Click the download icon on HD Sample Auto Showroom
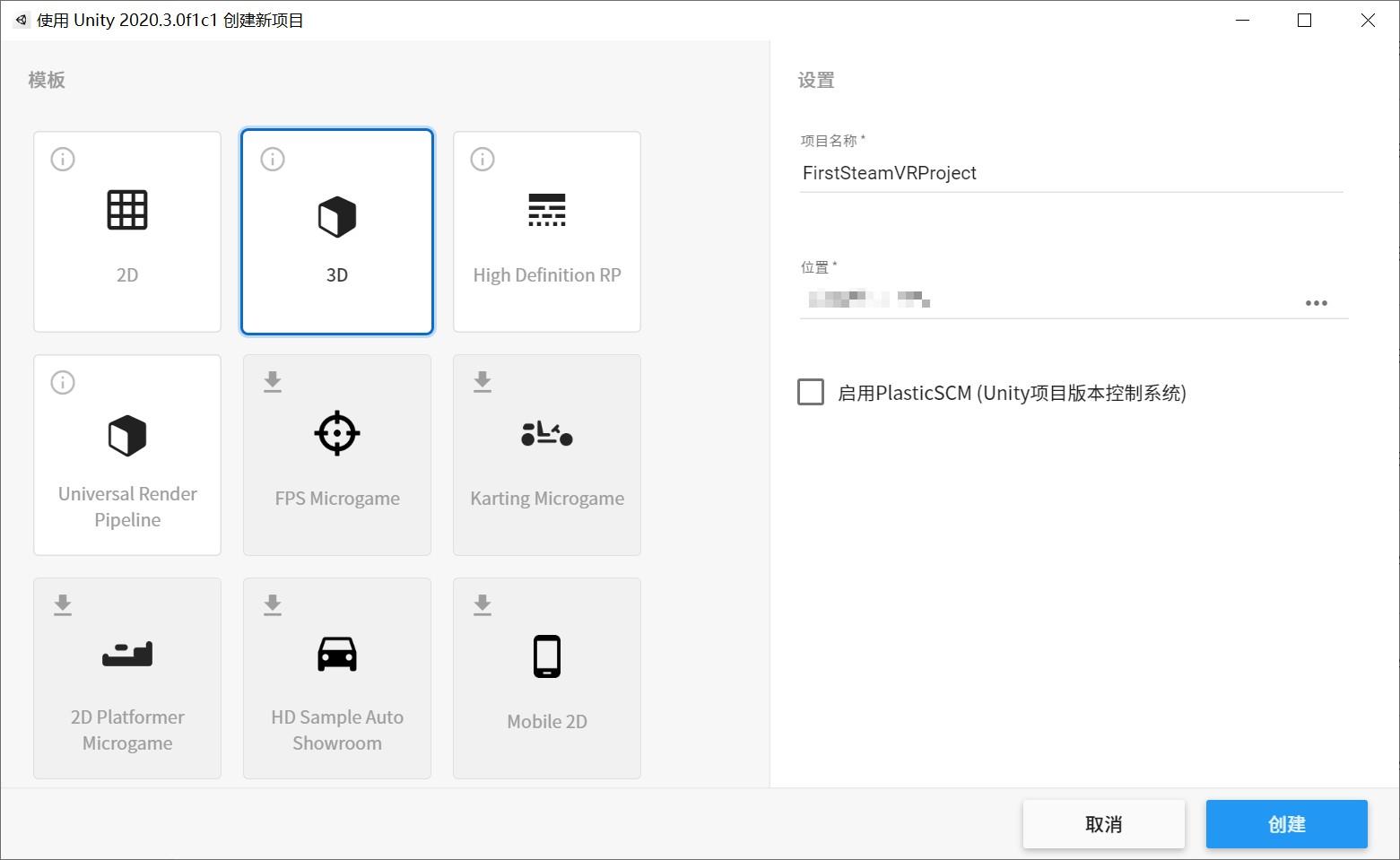Viewport: 1400px width, 860px height. 273,605
